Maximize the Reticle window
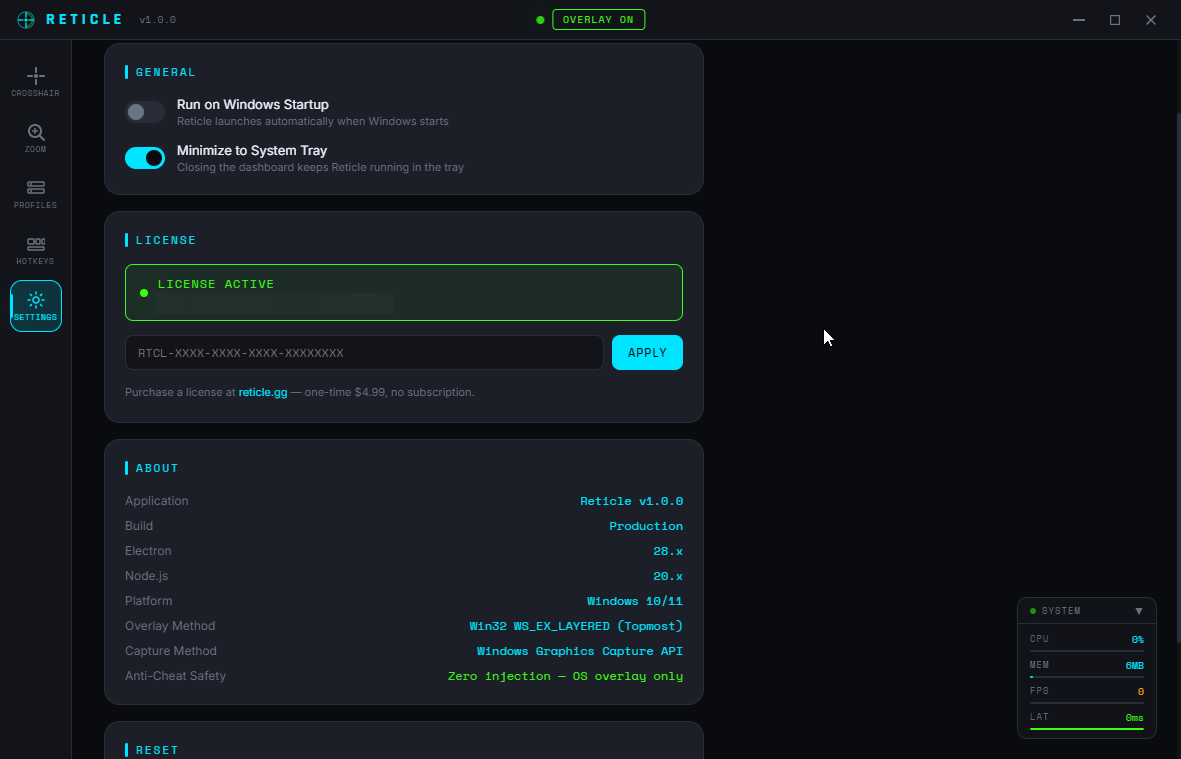1181x759 pixels. point(1115,20)
